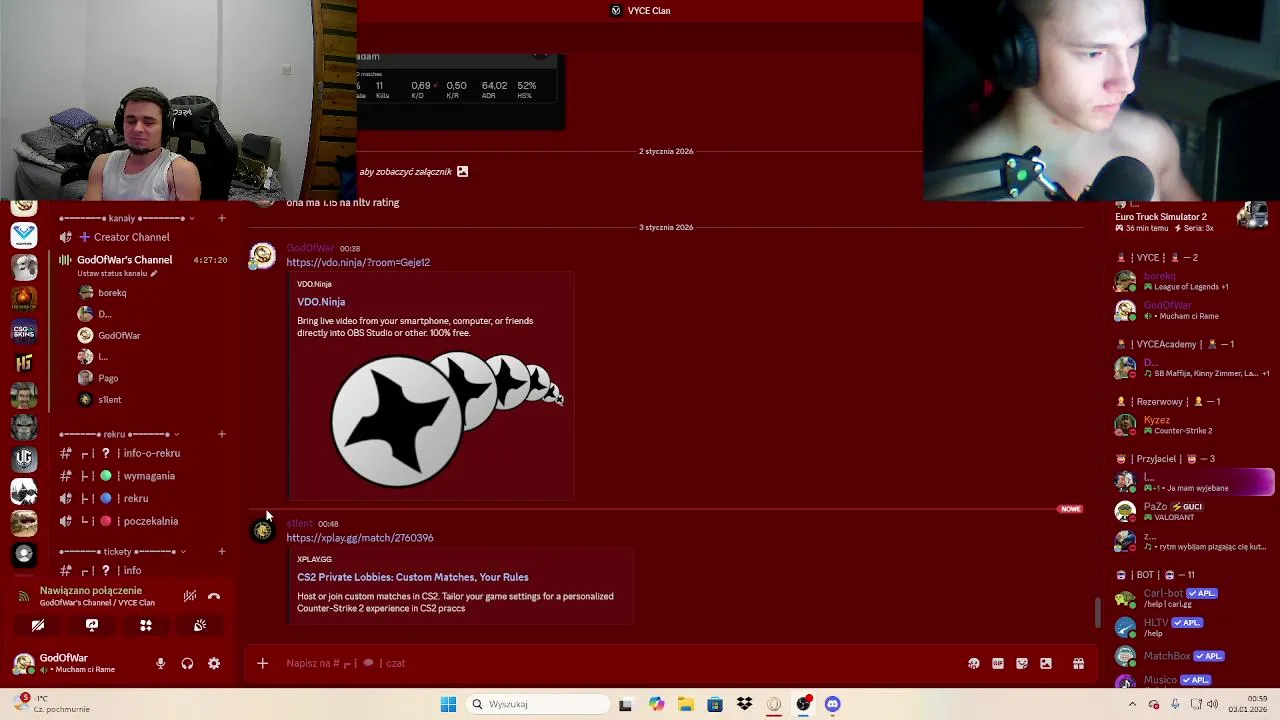Viewport: 1280px width, 720px height.
Task: Open the vdo.ninja room link
Action: (x=358, y=262)
